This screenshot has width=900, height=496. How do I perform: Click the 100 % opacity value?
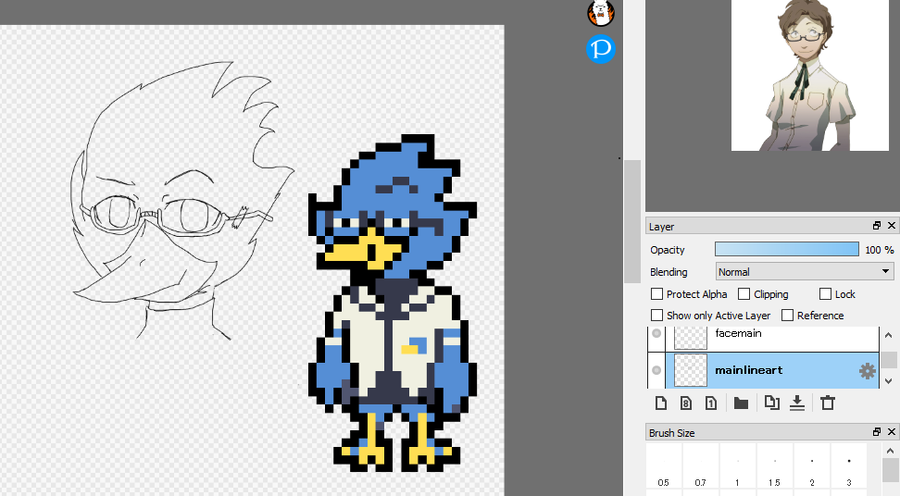879,250
